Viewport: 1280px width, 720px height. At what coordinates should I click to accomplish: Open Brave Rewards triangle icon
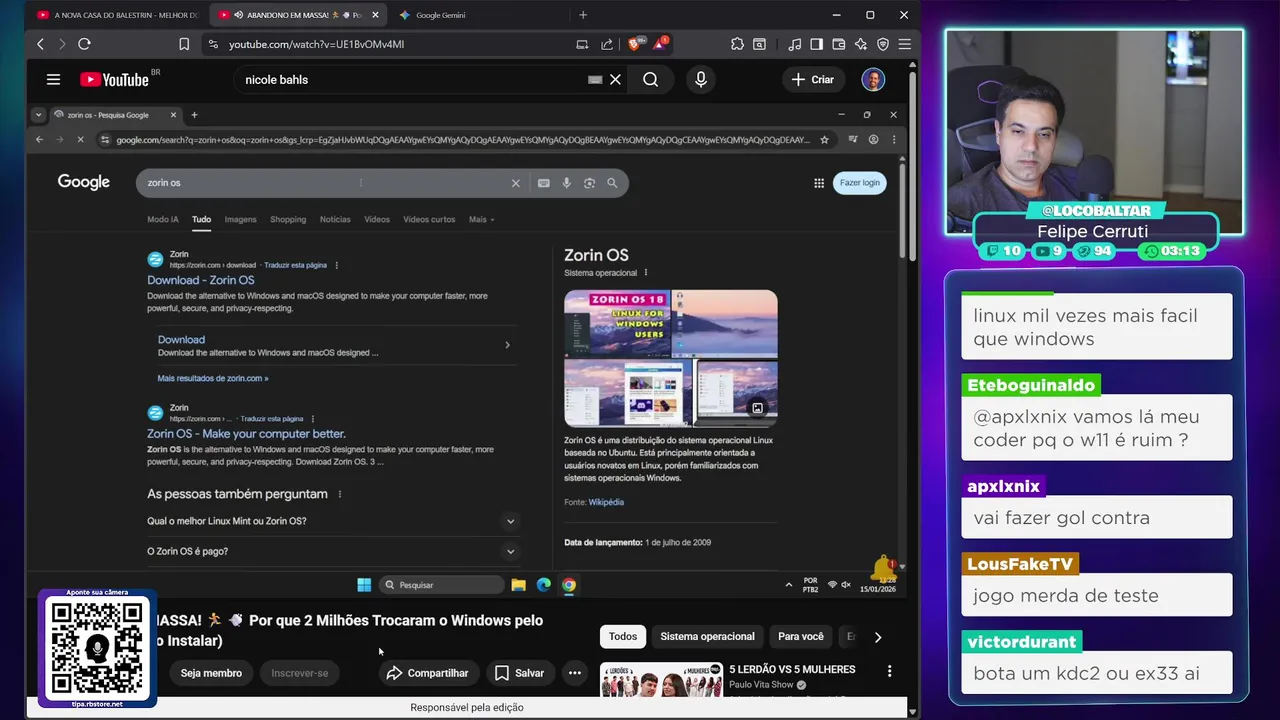coord(660,44)
